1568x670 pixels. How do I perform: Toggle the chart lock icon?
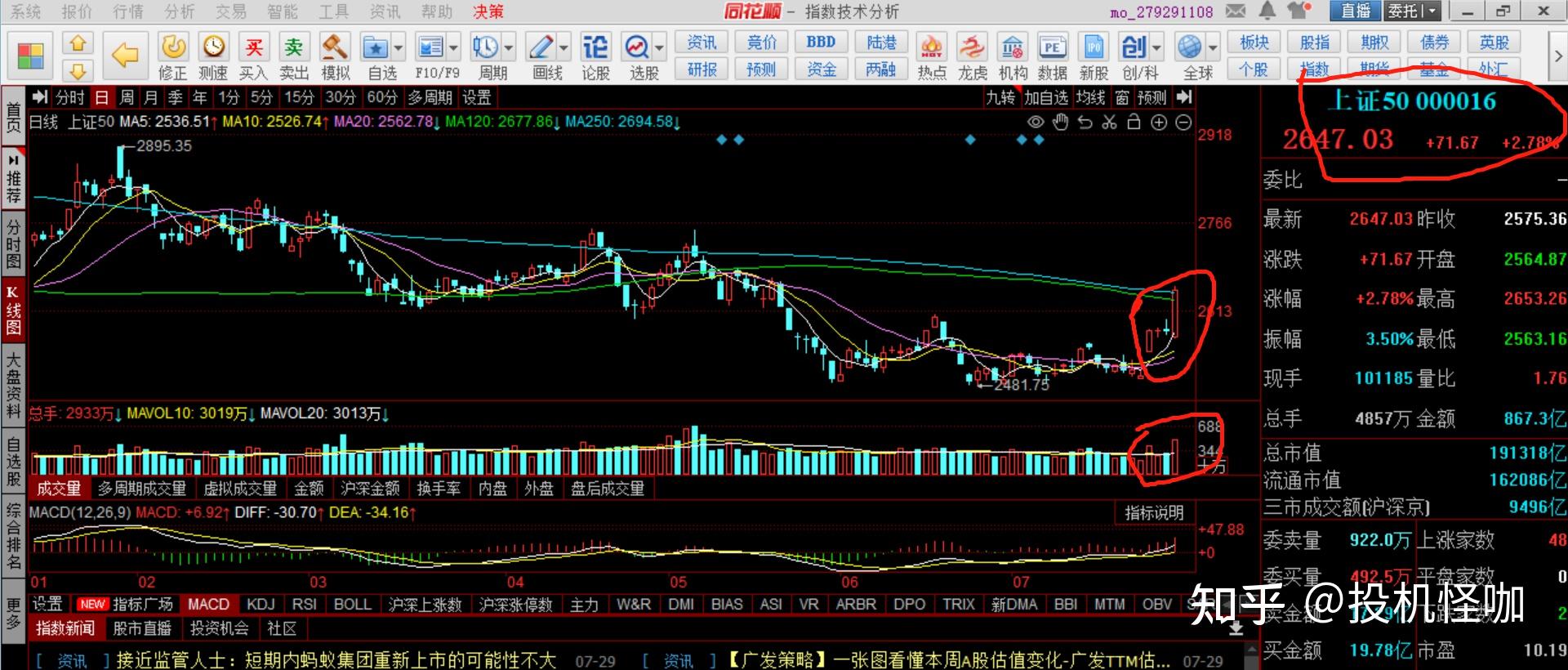[1134, 123]
